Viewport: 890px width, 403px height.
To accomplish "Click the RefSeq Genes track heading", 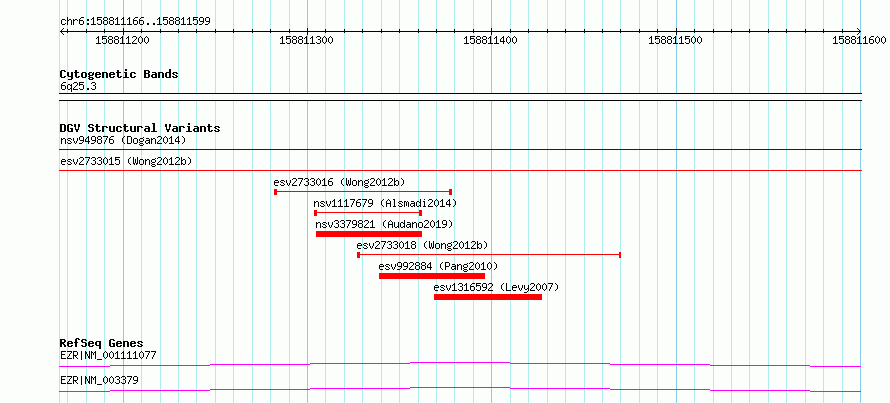I will pyautogui.click(x=101, y=343).
